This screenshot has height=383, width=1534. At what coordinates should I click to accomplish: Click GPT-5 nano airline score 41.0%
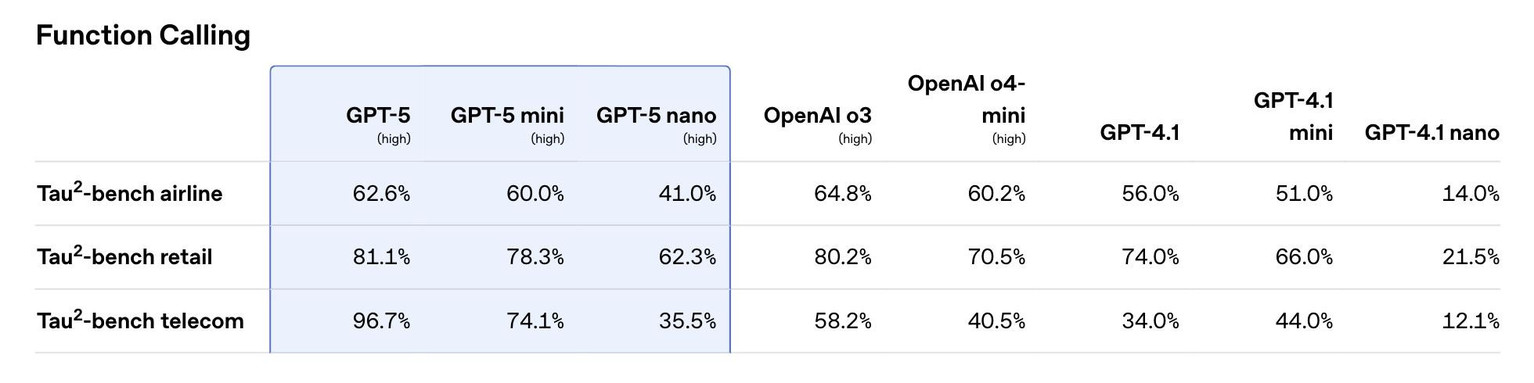pyautogui.click(x=688, y=193)
